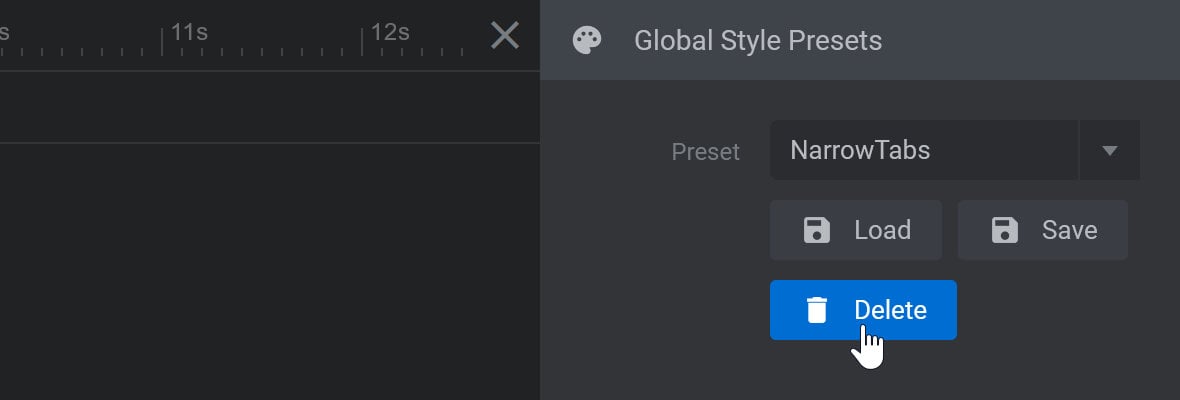Screen dimensions: 1180x400
Task: Click the trash can icon on Delete
Action: pyautogui.click(x=817, y=310)
